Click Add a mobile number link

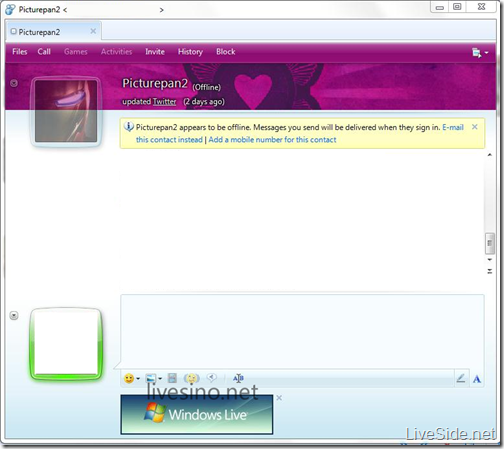point(272,140)
